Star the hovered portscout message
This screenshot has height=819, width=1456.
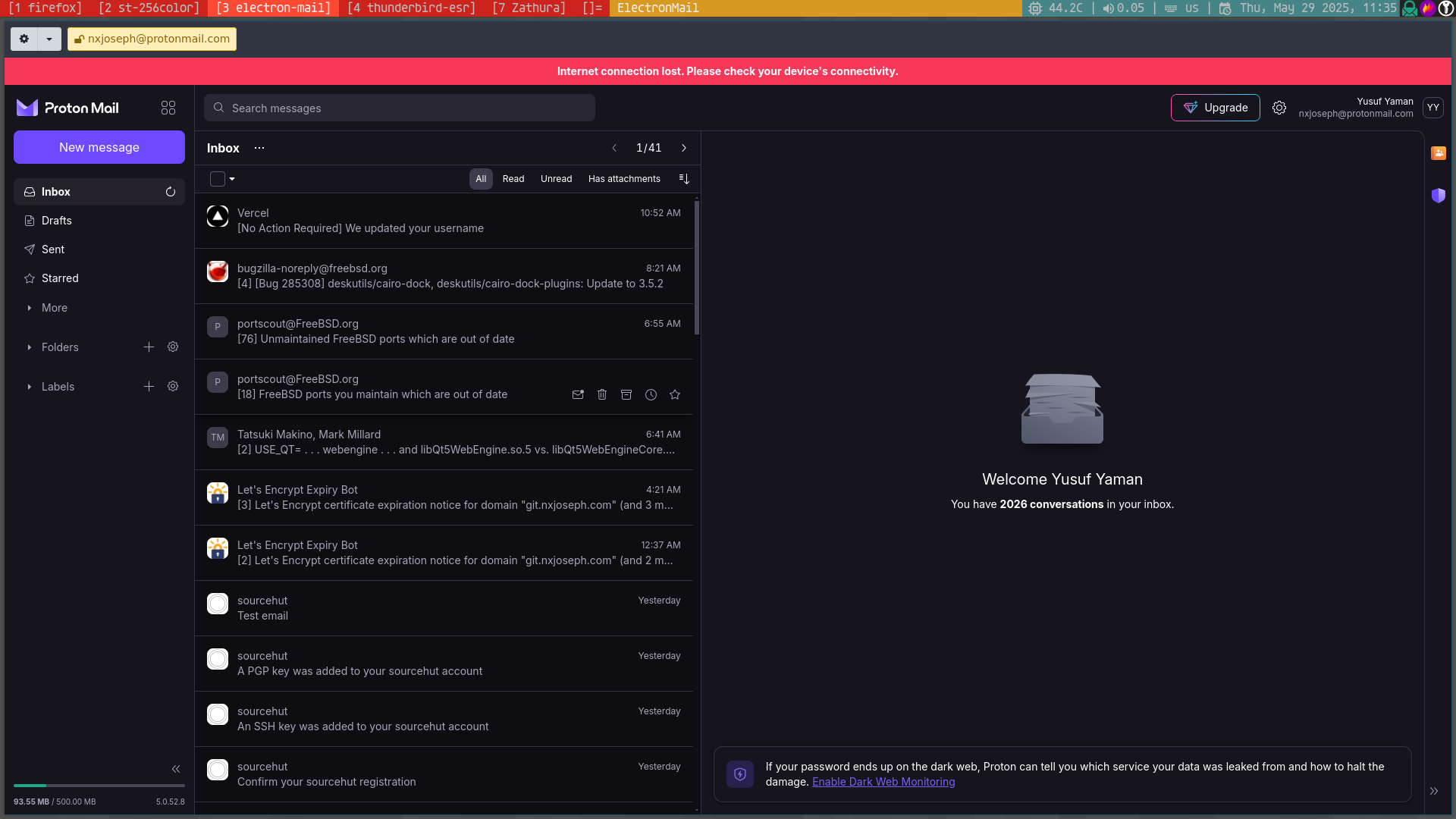tap(675, 394)
